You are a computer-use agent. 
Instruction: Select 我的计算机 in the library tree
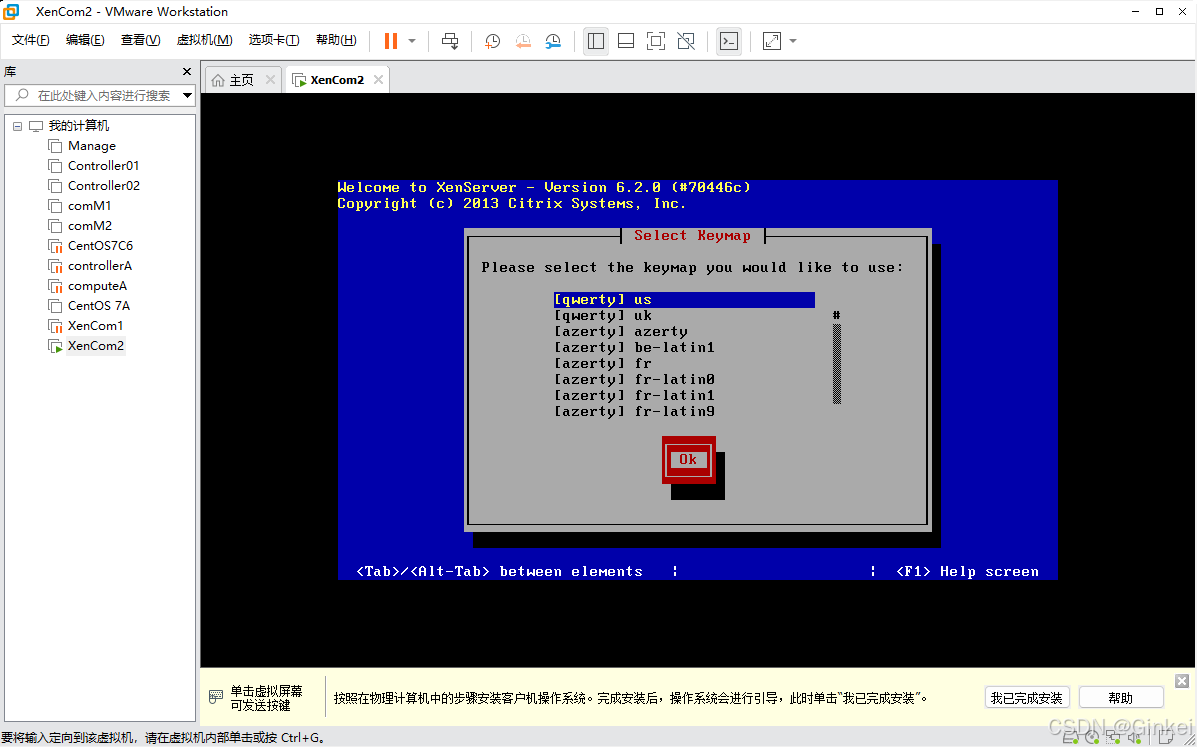pyautogui.click(x=79, y=126)
